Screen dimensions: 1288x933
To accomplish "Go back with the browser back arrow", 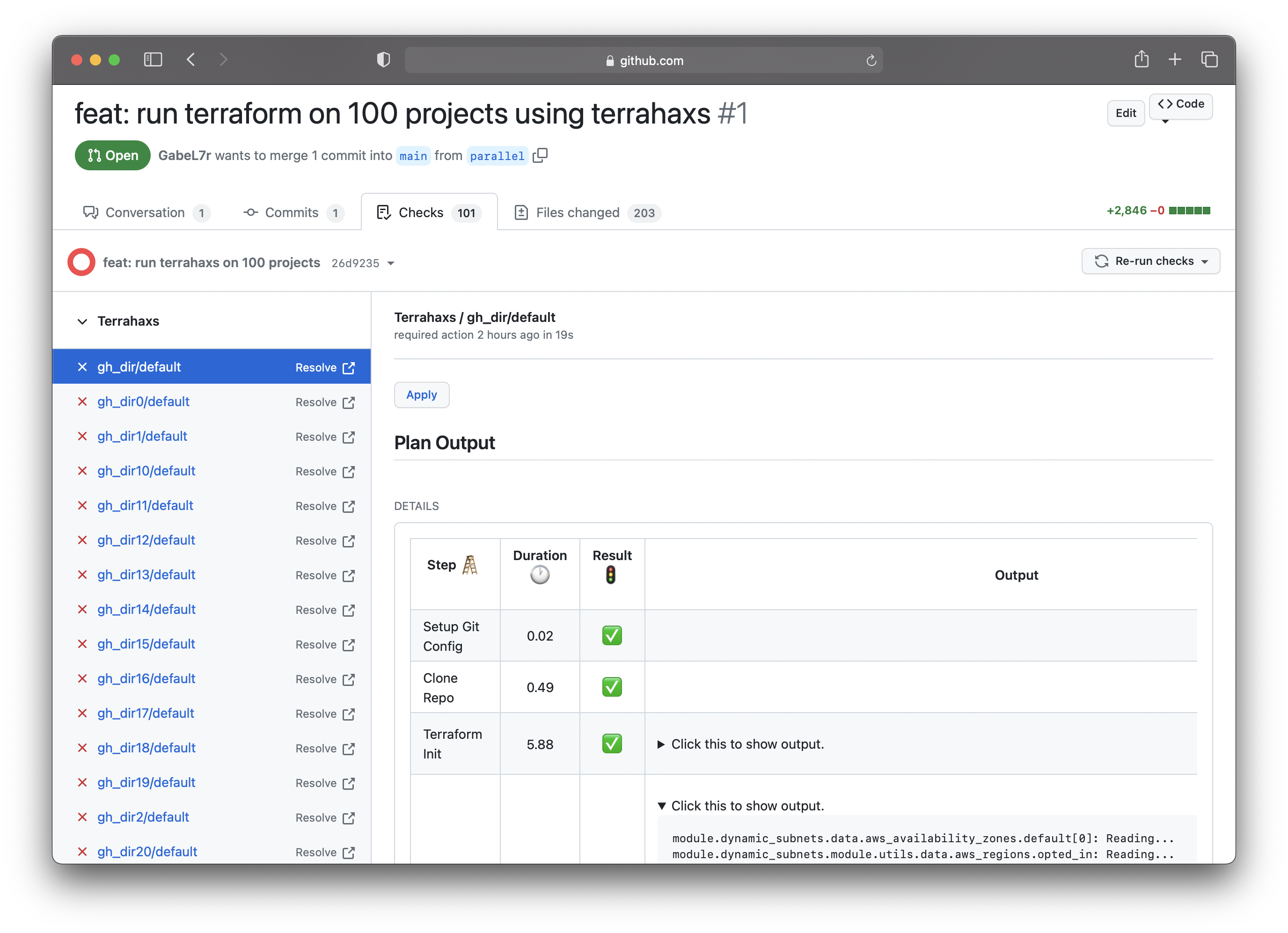I will 191,59.
